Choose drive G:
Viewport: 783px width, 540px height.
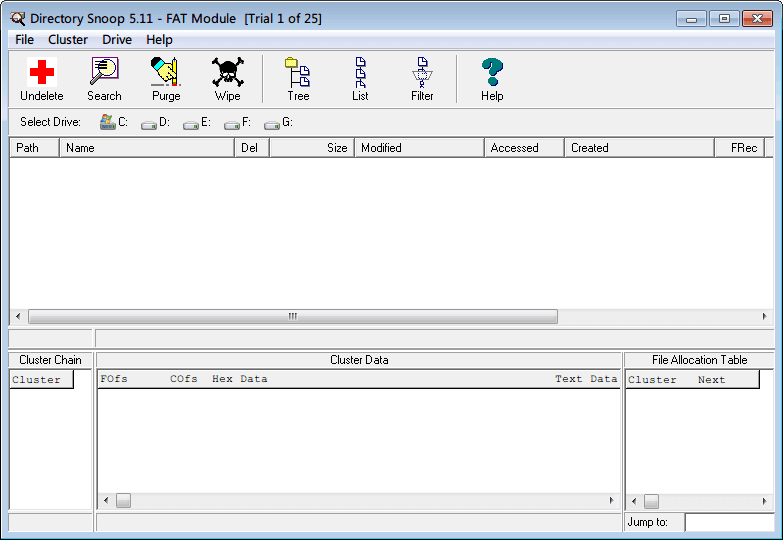point(278,122)
